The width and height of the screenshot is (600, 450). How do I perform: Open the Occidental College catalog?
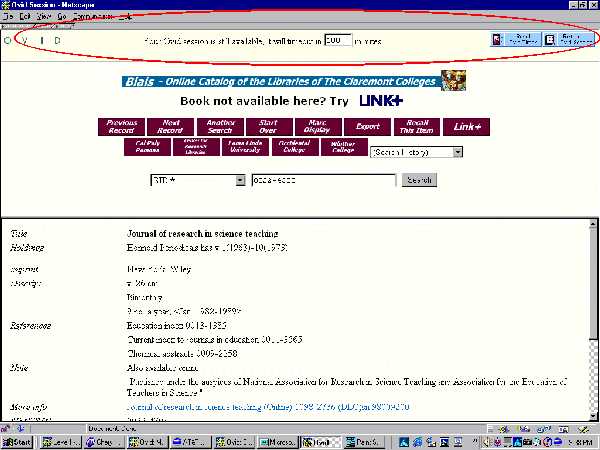click(x=293, y=147)
